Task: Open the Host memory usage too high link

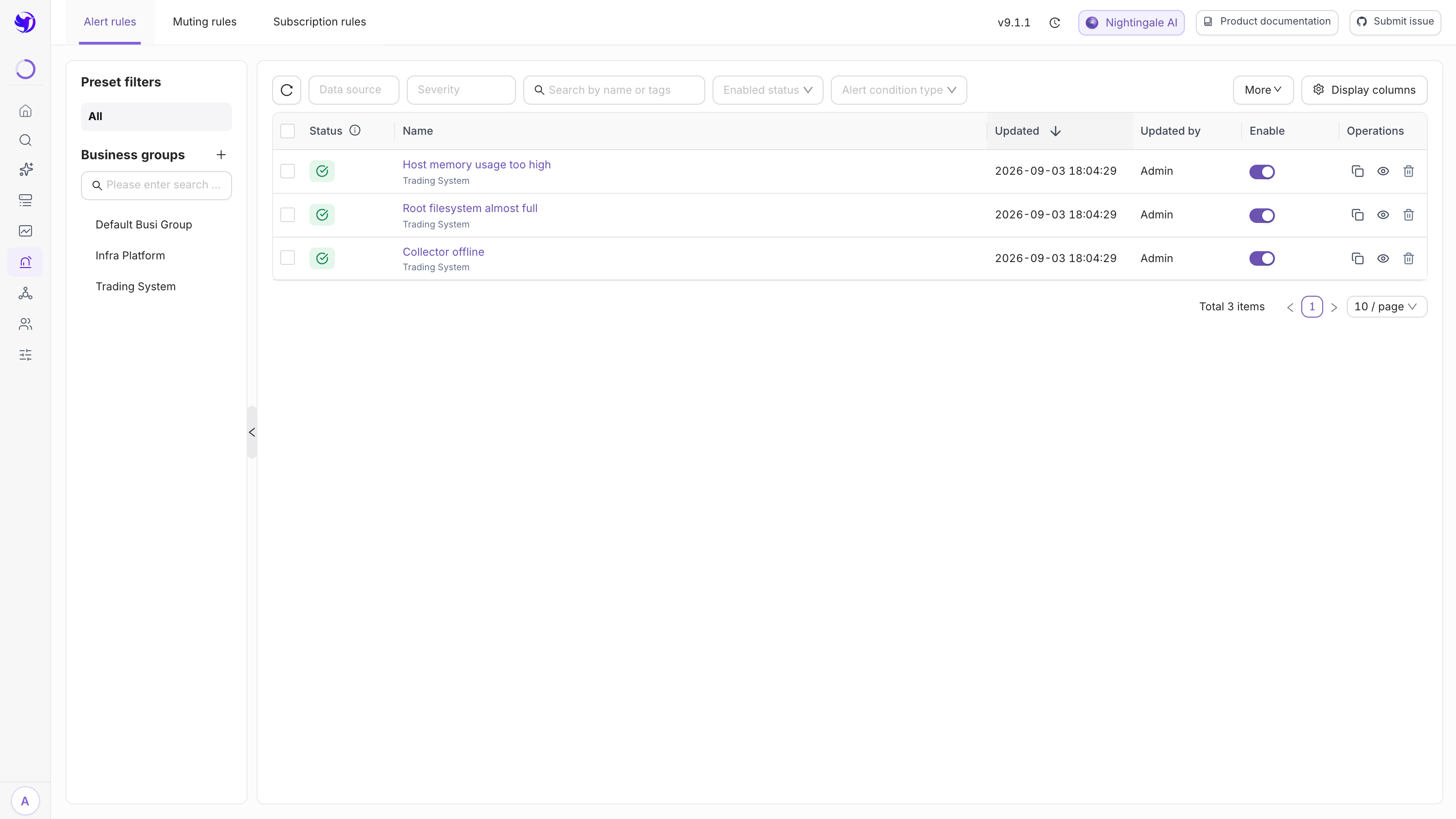Action: pos(476,164)
